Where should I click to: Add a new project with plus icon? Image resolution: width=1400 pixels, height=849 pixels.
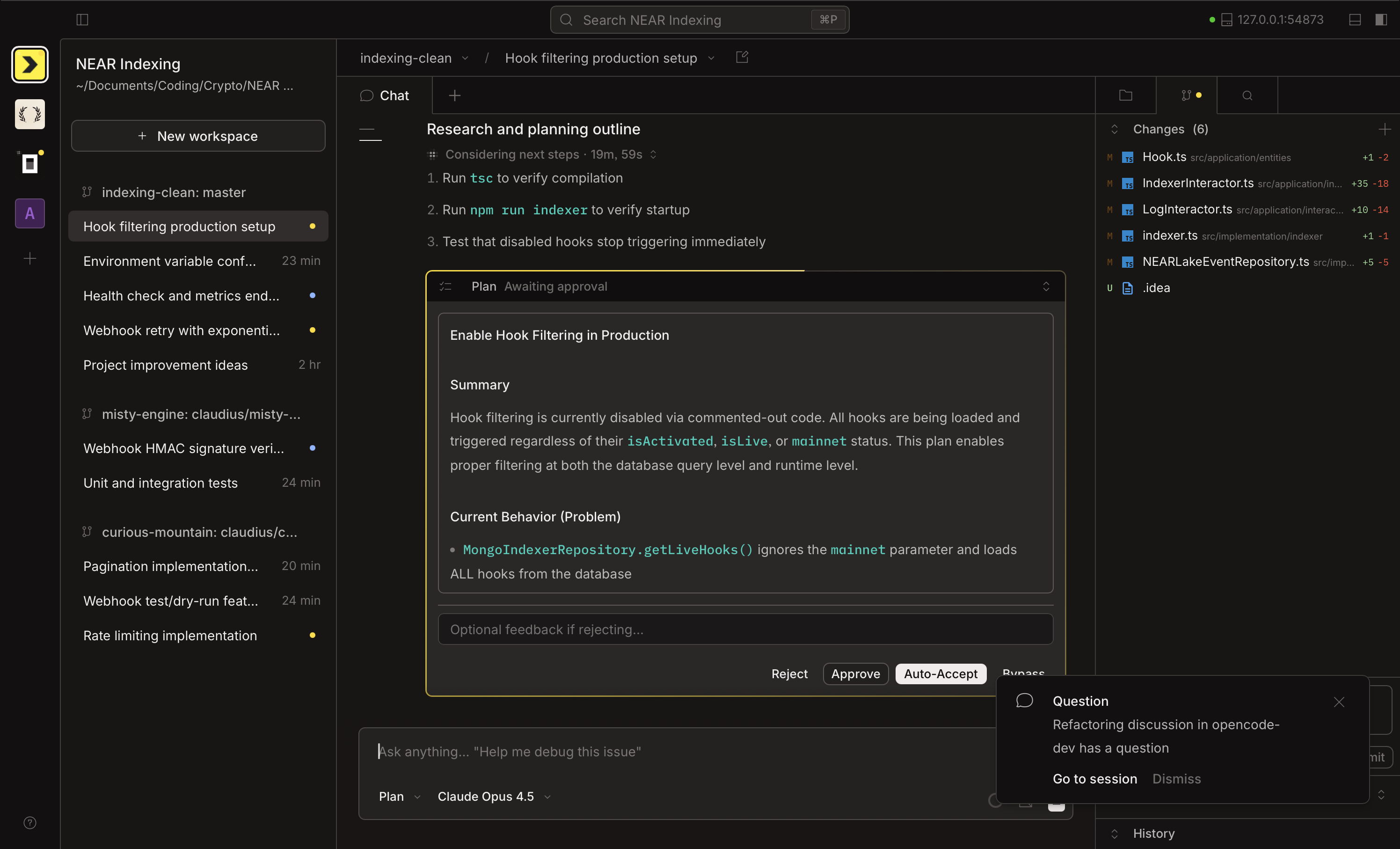[x=29, y=258]
